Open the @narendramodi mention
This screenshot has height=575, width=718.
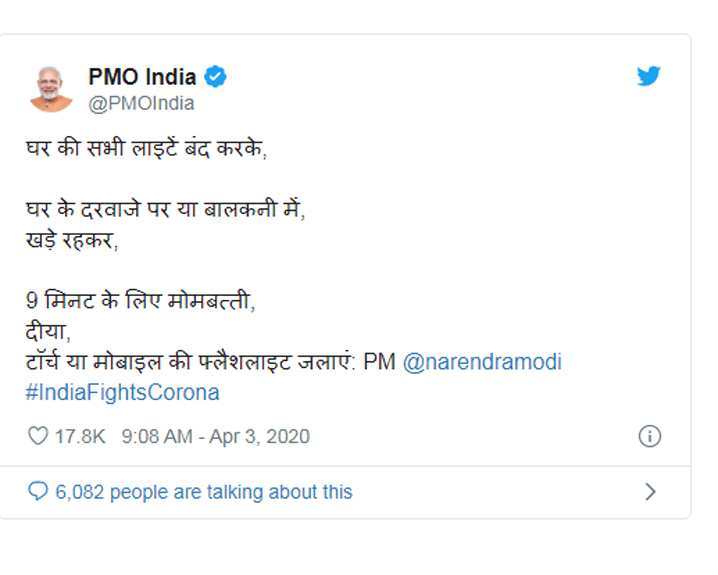[482, 362]
